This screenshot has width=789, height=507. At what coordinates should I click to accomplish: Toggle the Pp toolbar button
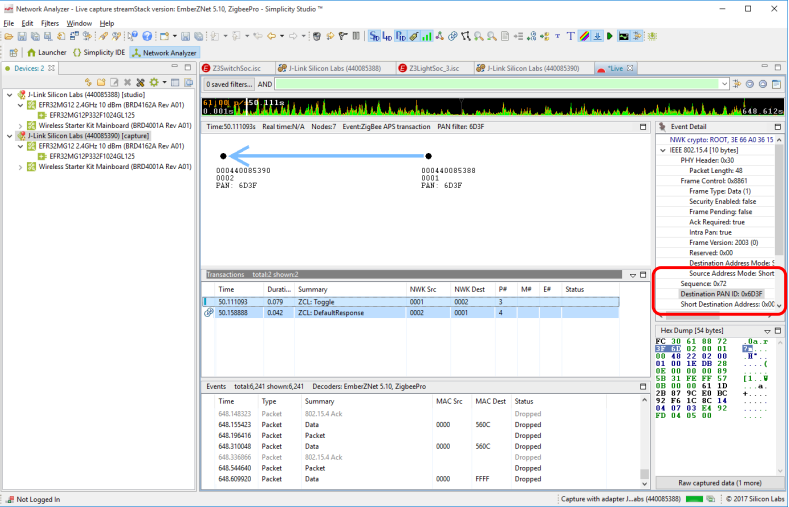click(x=401, y=36)
